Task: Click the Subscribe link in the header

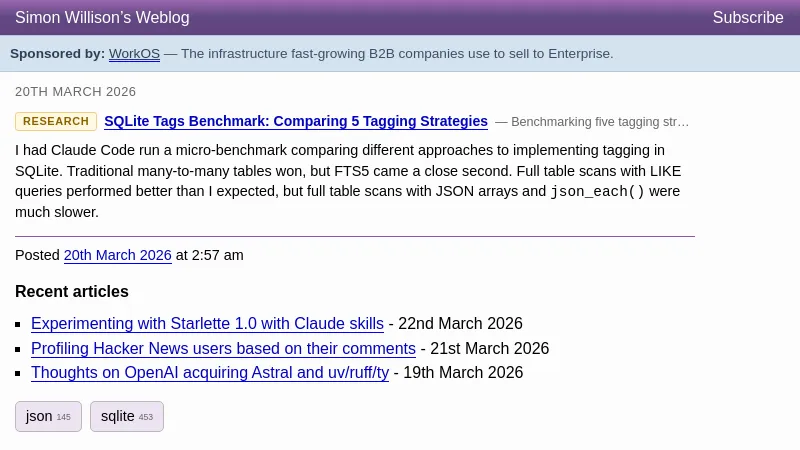Action: tap(748, 18)
